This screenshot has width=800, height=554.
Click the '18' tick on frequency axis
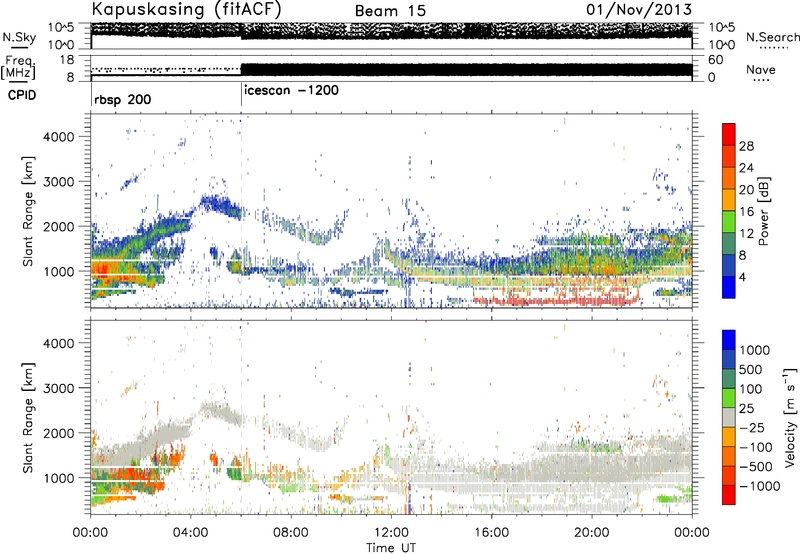[x=67, y=60]
